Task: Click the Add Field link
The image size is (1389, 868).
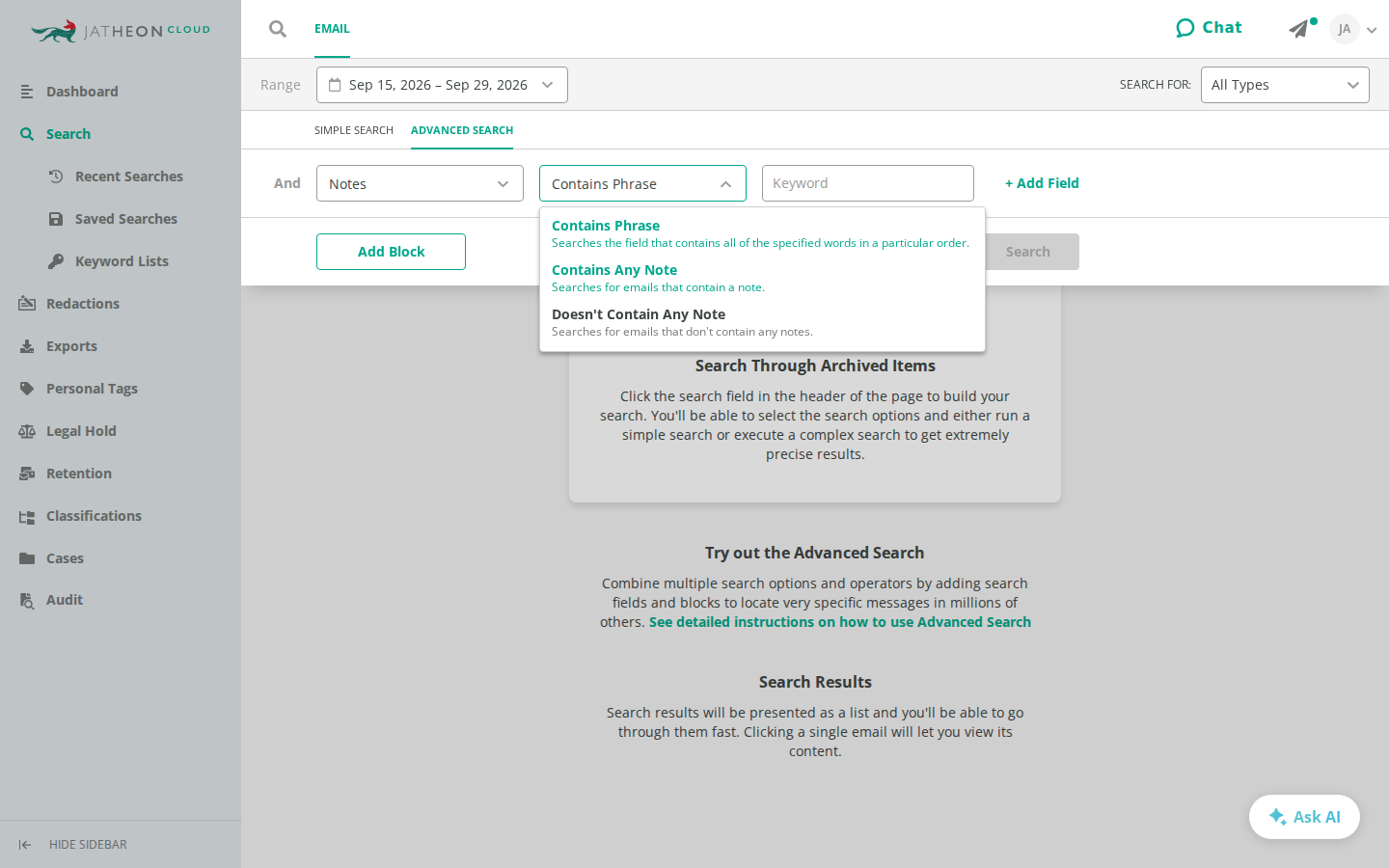Action: pos(1042,183)
